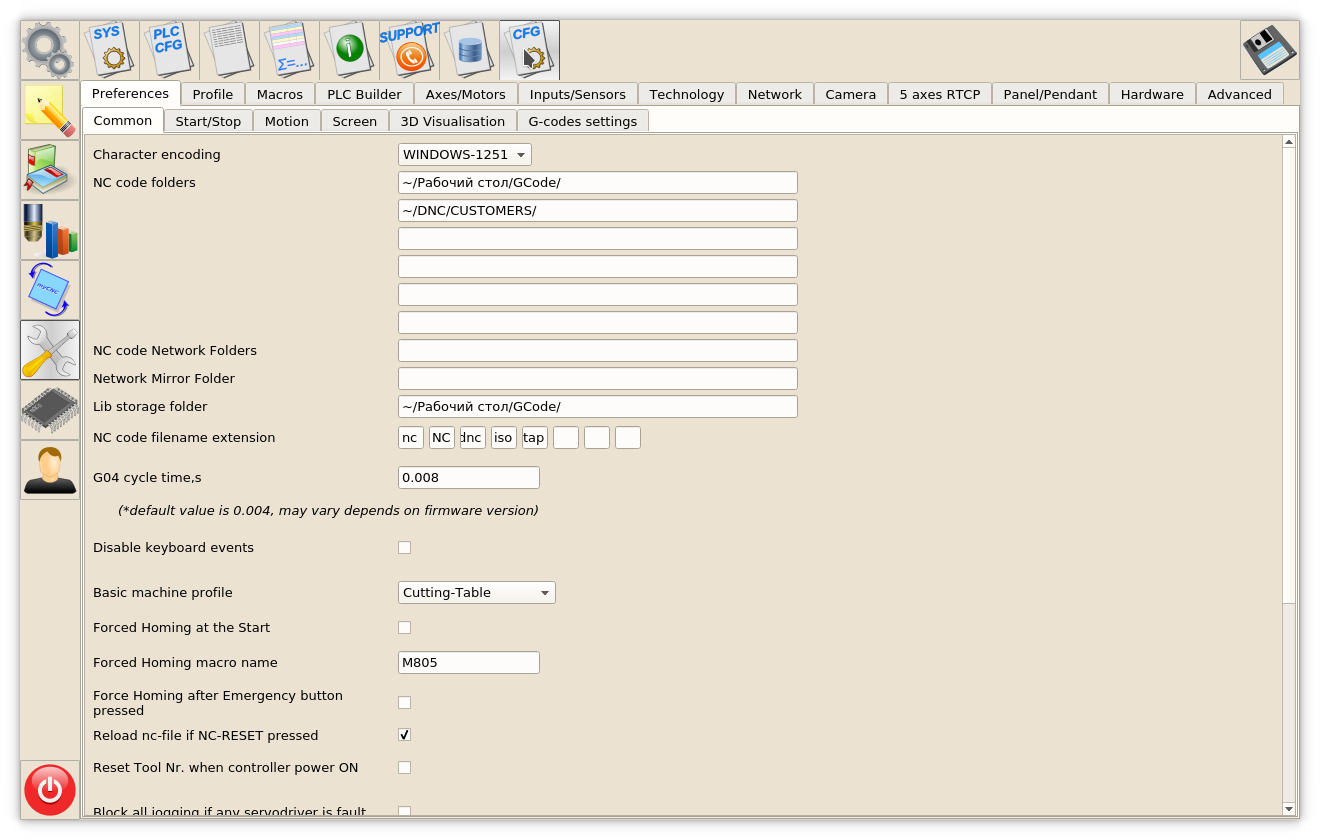Click the PLC CFG toolbar icon
The image size is (1320, 840).
coord(169,49)
